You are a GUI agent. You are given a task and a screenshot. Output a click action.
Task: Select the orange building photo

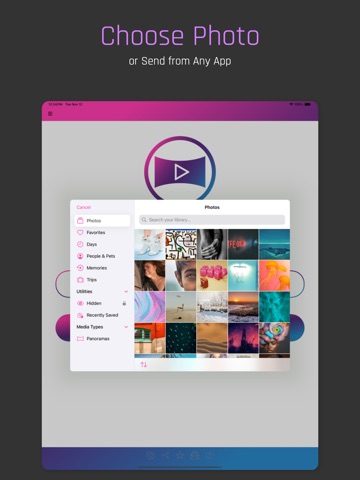pos(150,338)
